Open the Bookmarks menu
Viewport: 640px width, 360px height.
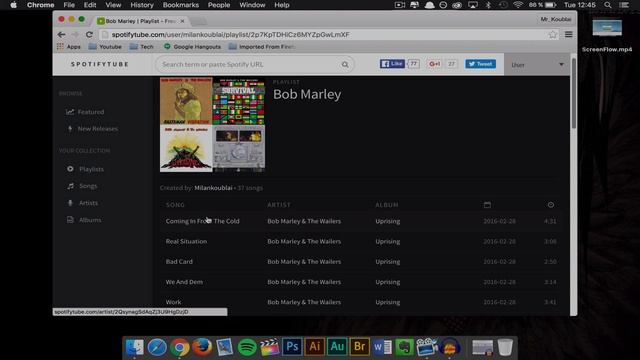181,5
